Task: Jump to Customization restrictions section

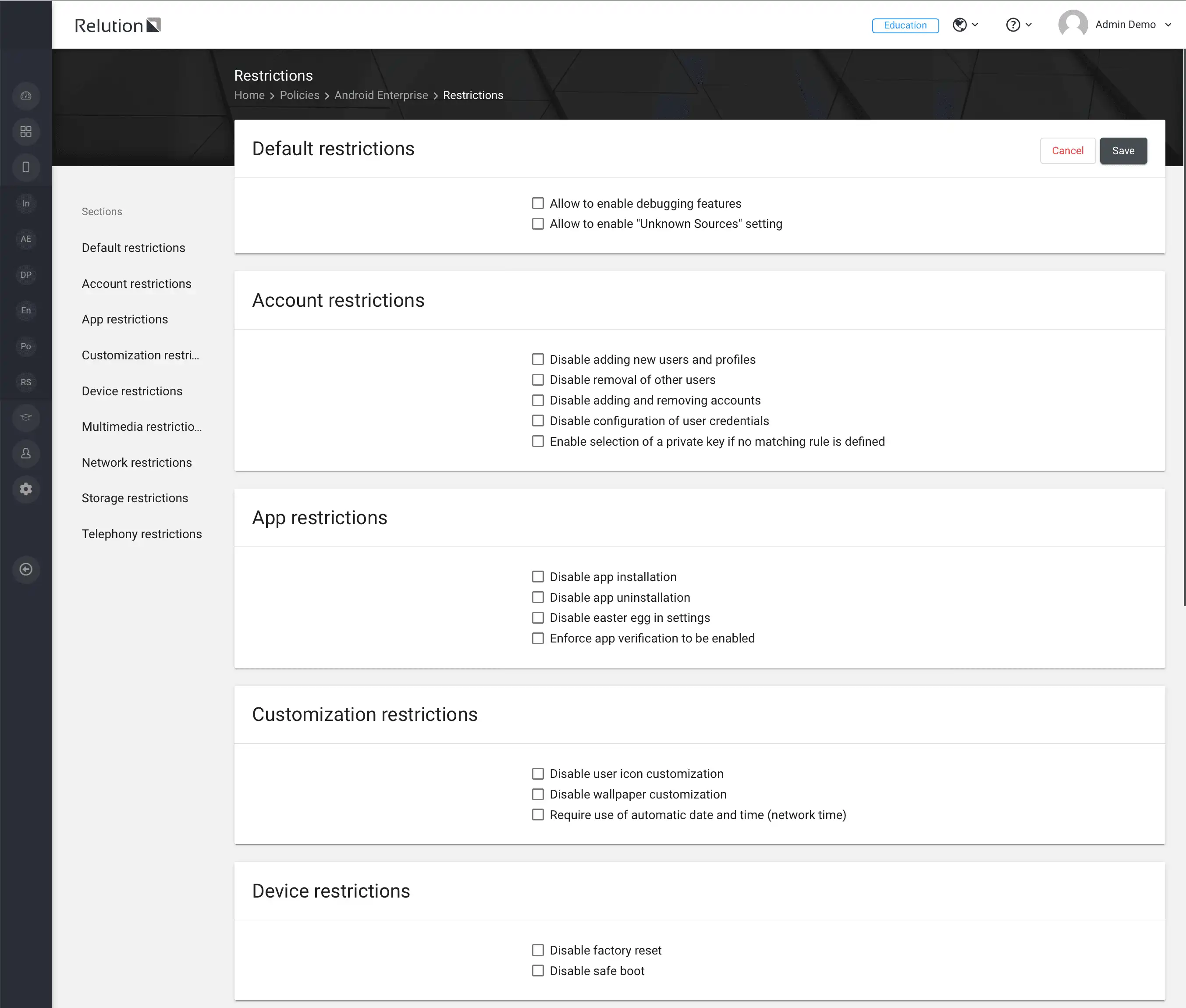Action: point(141,355)
